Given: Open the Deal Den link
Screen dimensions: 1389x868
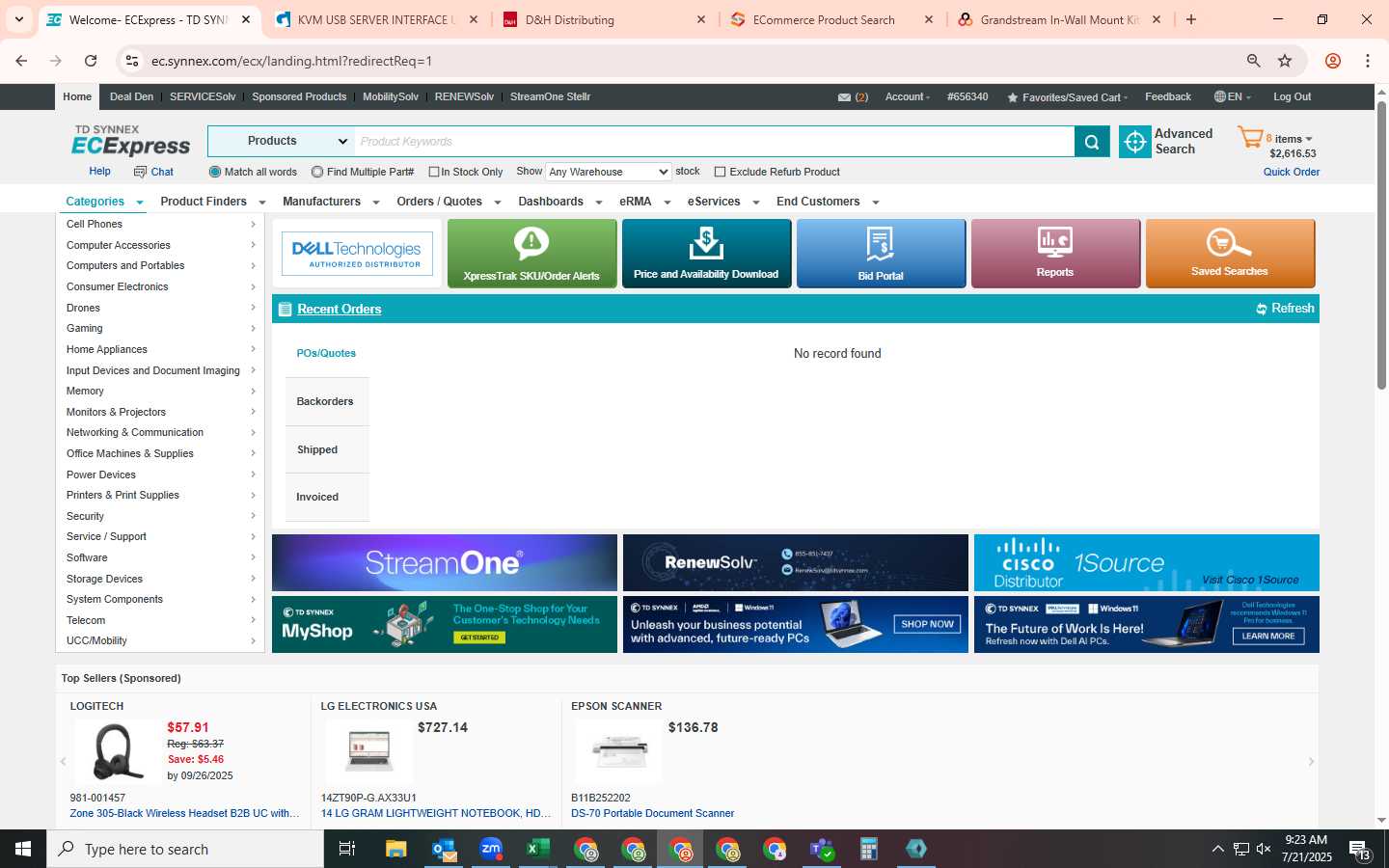Looking at the screenshot, I should point(131,96).
